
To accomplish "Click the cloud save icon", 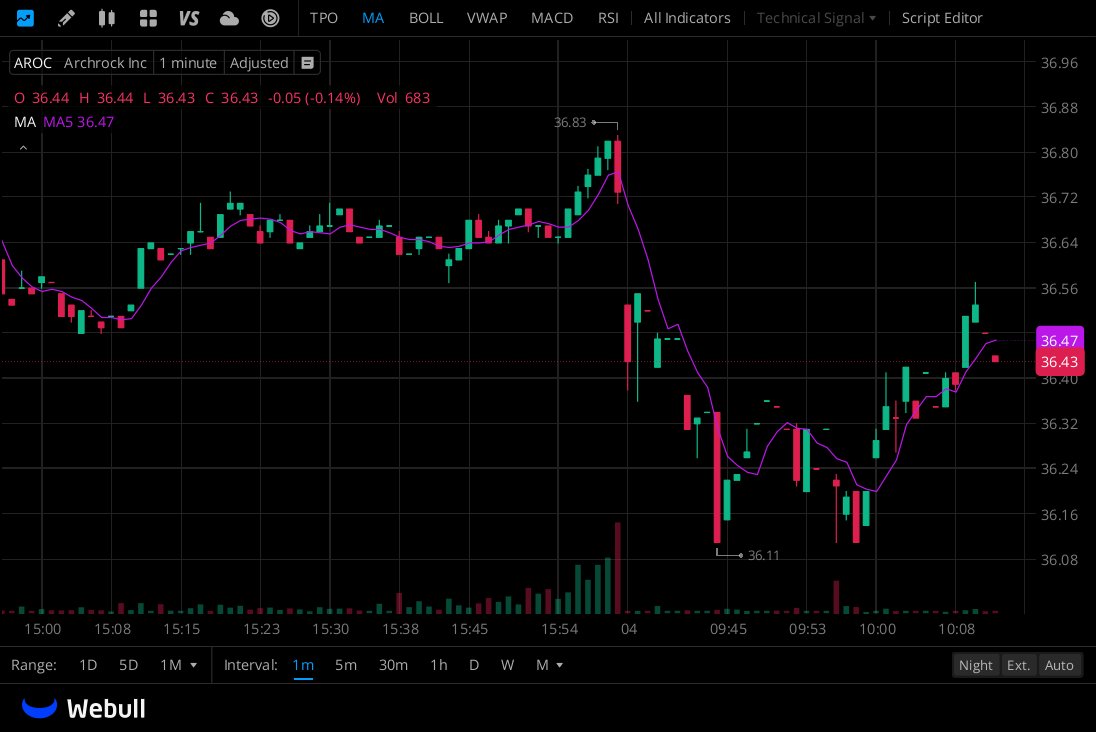I will [229, 17].
